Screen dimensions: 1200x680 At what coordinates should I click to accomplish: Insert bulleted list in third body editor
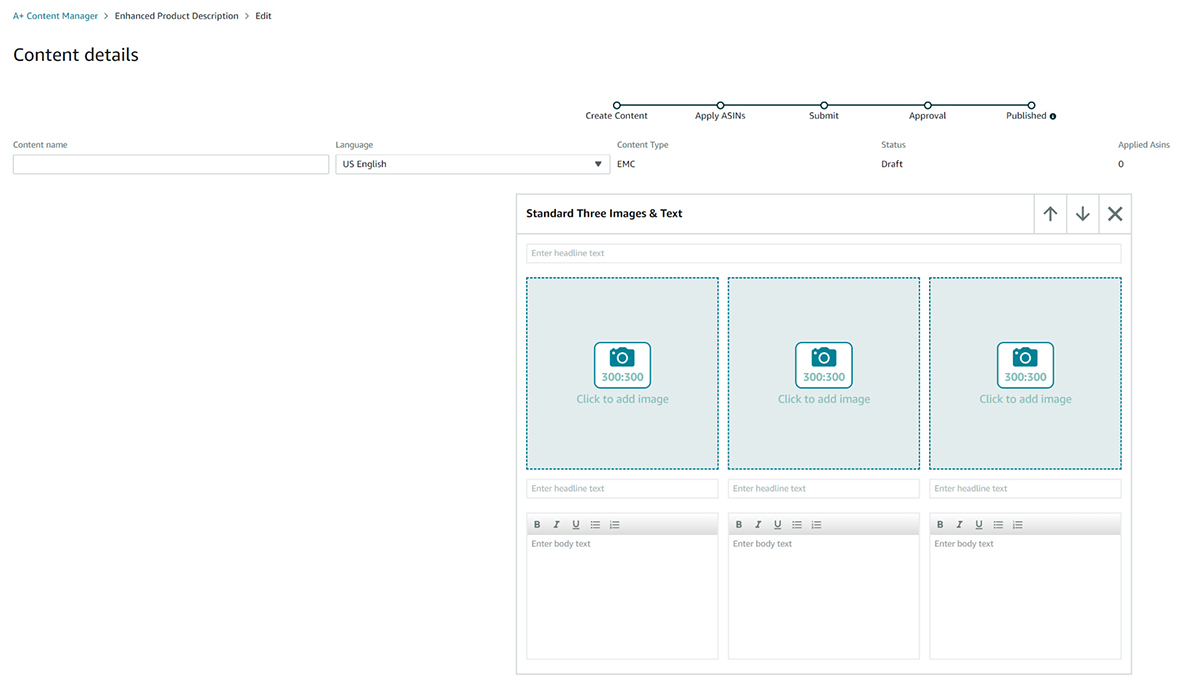point(998,525)
